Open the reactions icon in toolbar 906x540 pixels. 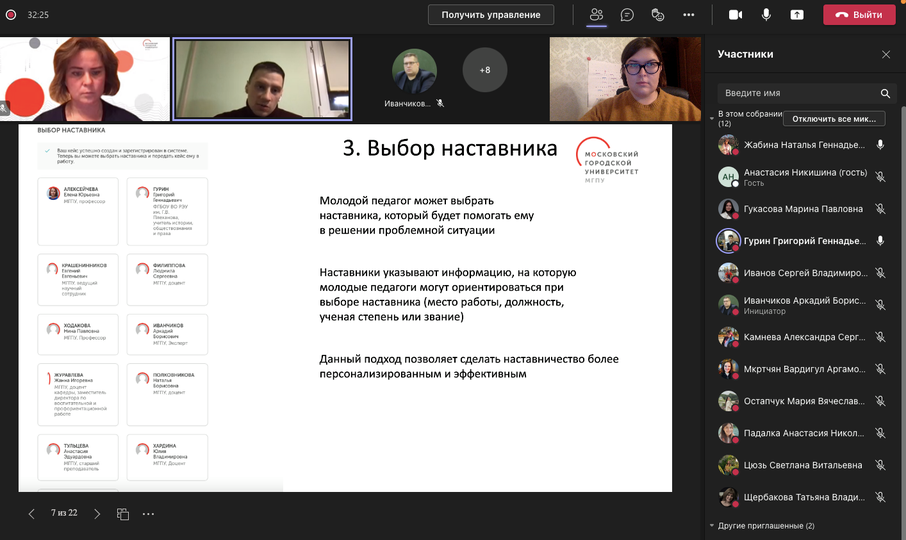pyautogui.click(x=657, y=15)
